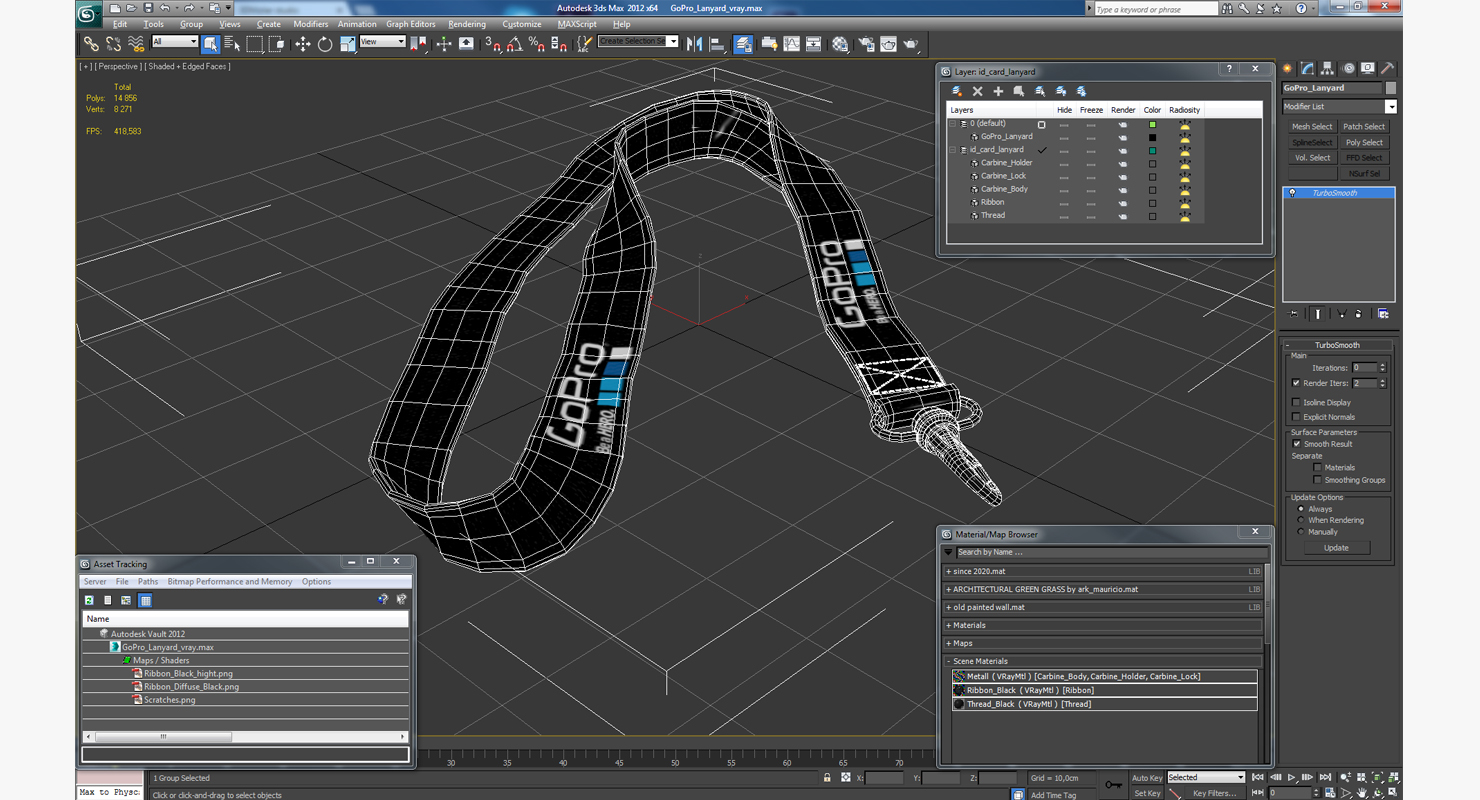Open the selection filter All dropdown
1480x800 pixels.
(175, 42)
